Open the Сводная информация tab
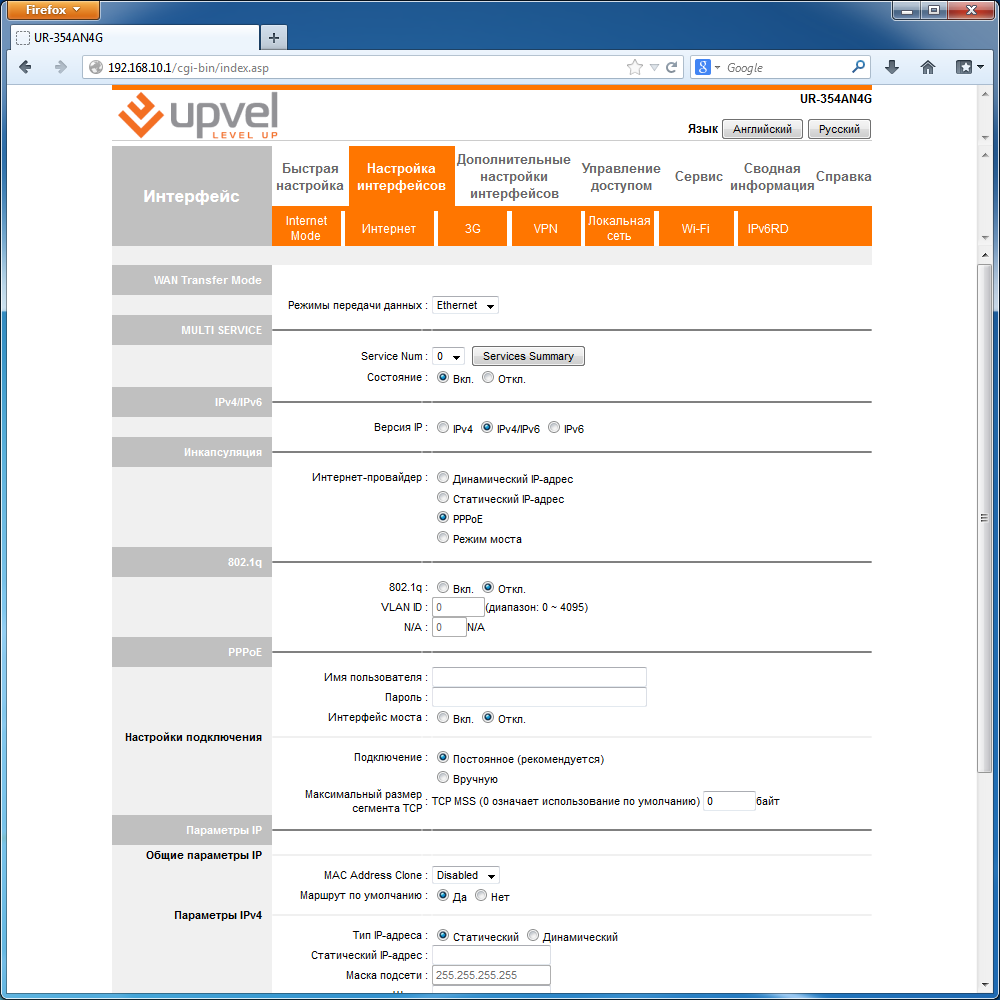This screenshot has width=1000, height=1000. pyautogui.click(x=772, y=177)
